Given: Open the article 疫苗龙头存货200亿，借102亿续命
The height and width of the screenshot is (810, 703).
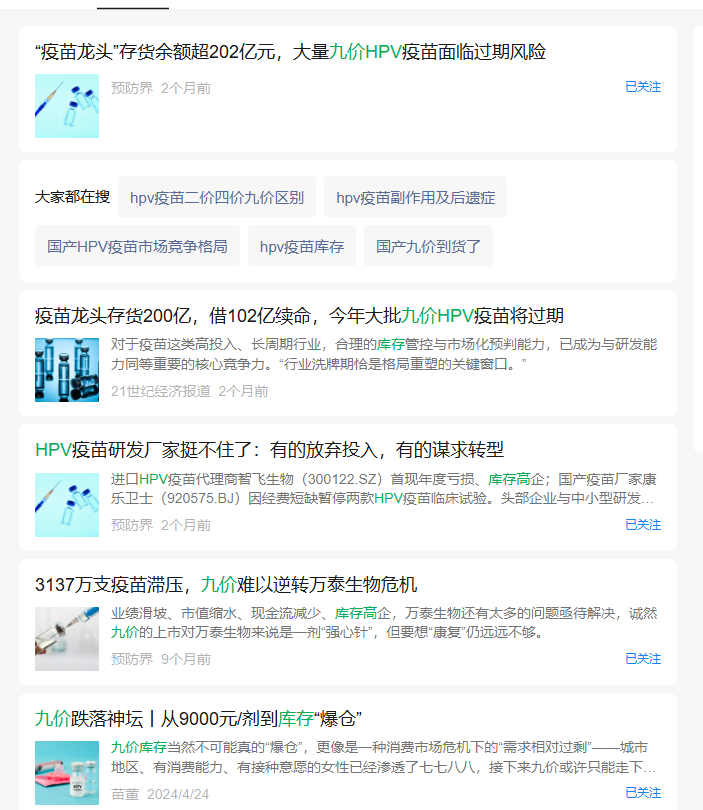Looking at the screenshot, I should pos(299,316).
